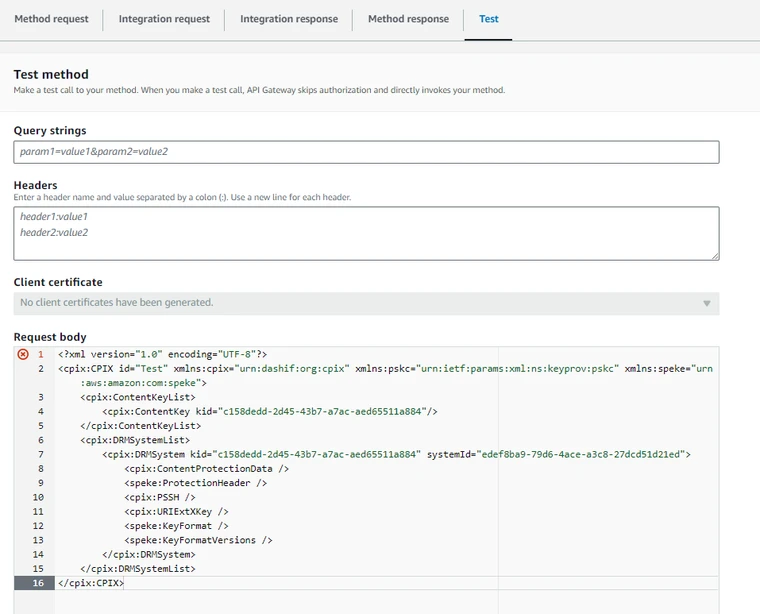
Task: Click line number 16 in gutter
Action: 39,583
